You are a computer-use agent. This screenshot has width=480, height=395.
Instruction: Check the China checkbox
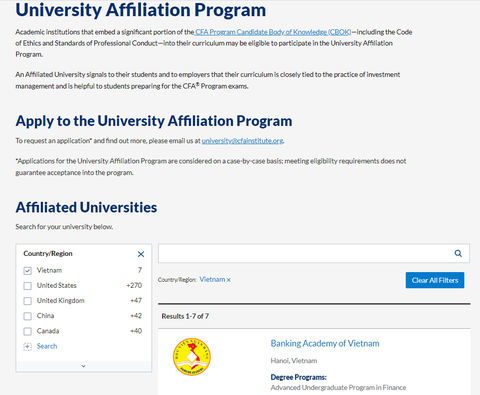click(28, 316)
